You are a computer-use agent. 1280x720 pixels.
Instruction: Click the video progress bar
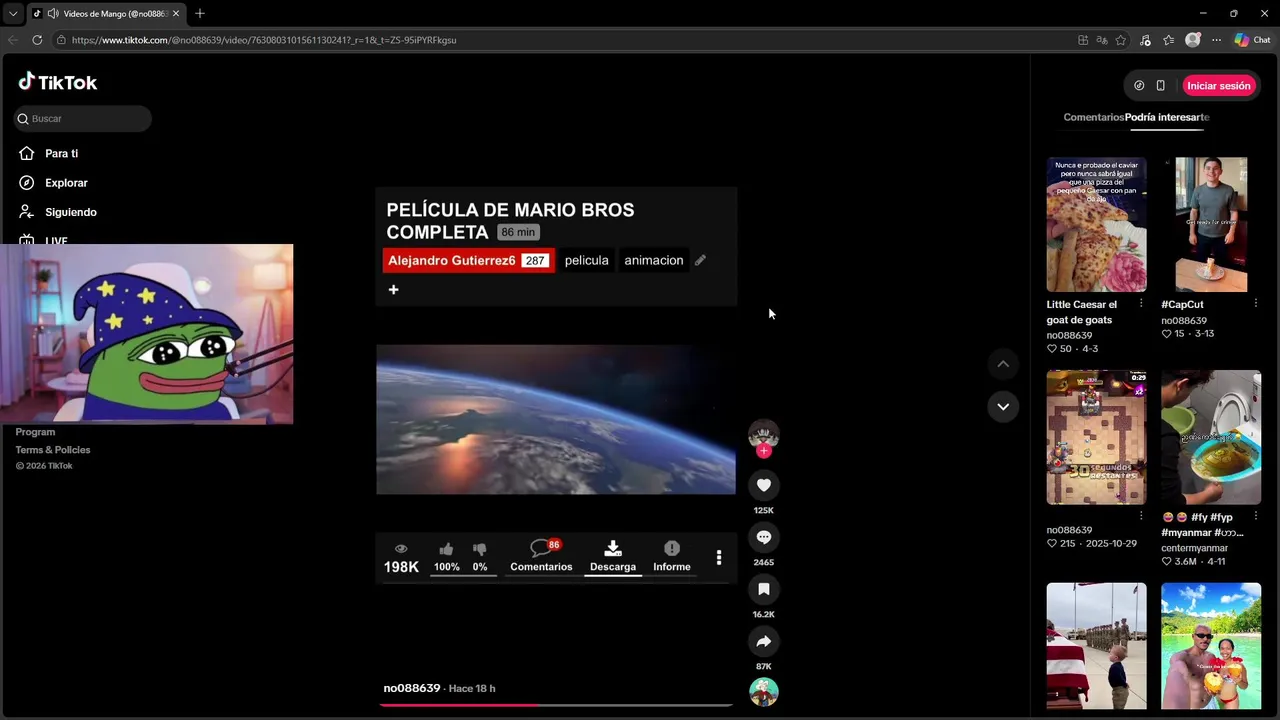[x=556, y=705]
